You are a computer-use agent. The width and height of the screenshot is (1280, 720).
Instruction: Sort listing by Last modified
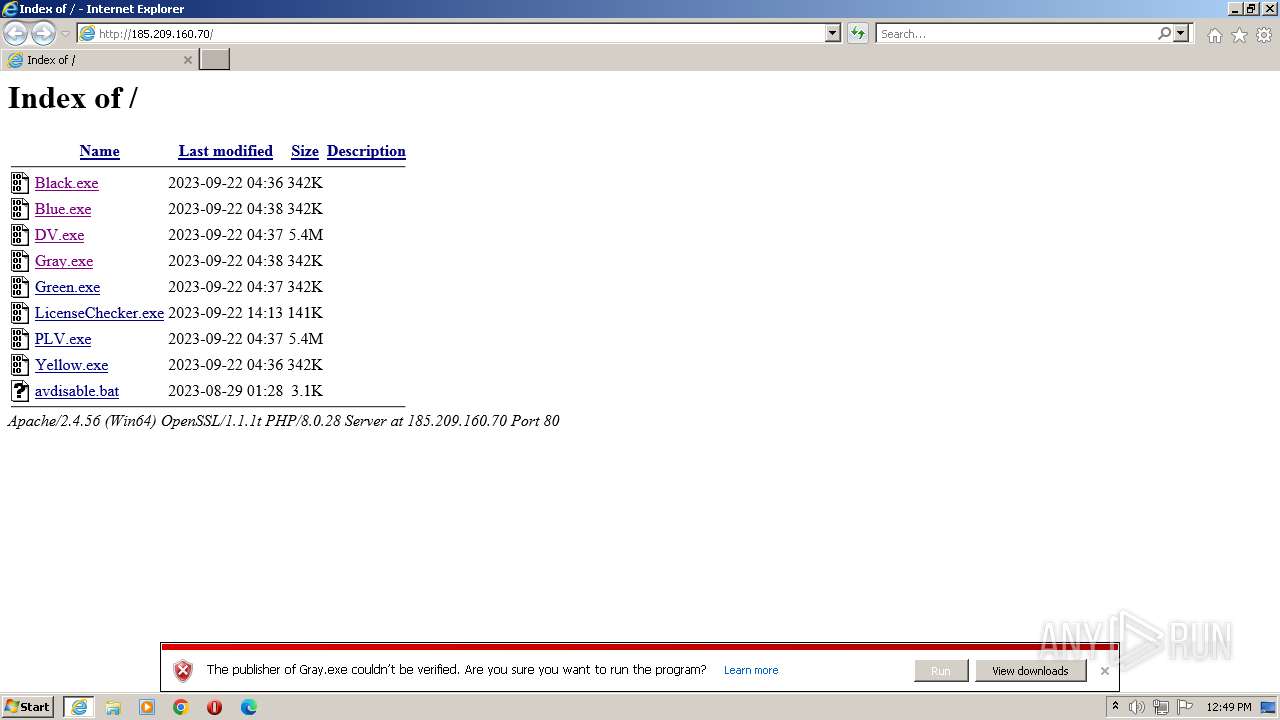(x=225, y=151)
